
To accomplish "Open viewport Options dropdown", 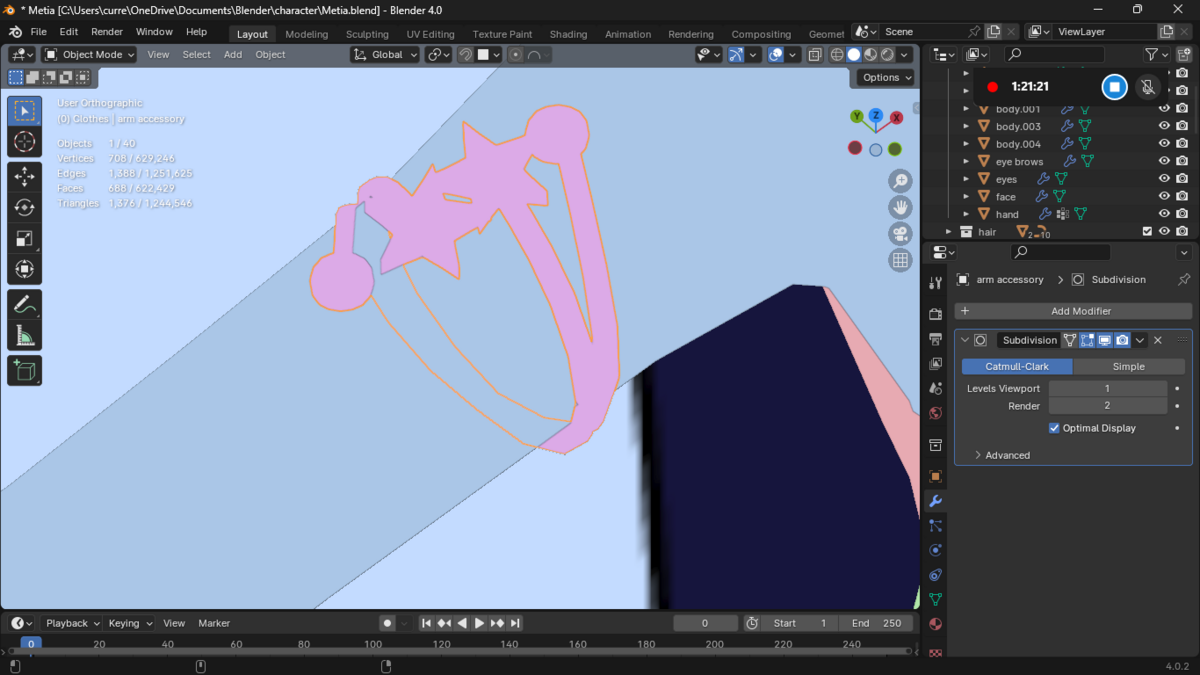I will point(886,77).
